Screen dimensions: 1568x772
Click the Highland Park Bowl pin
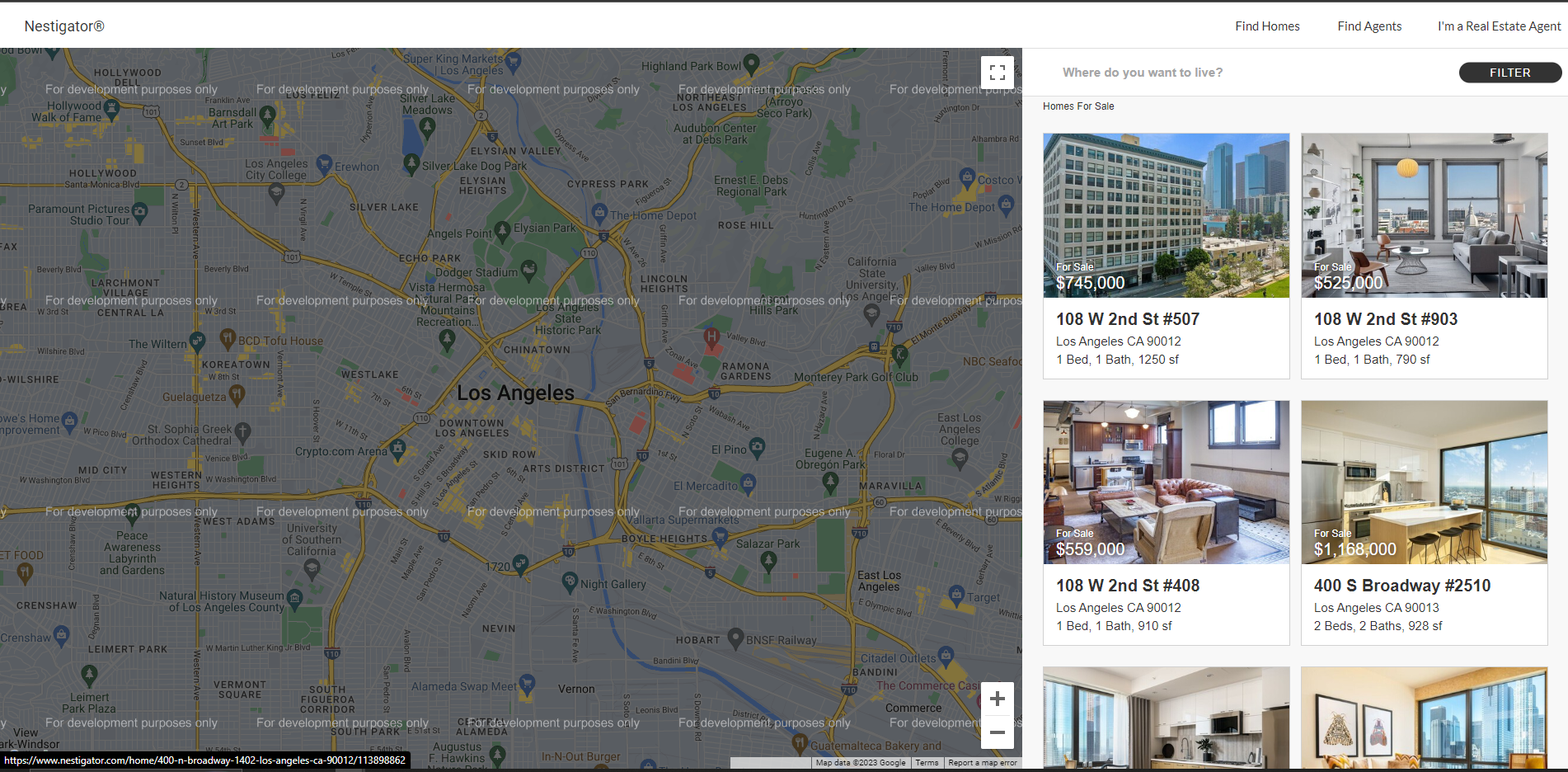[751, 64]
